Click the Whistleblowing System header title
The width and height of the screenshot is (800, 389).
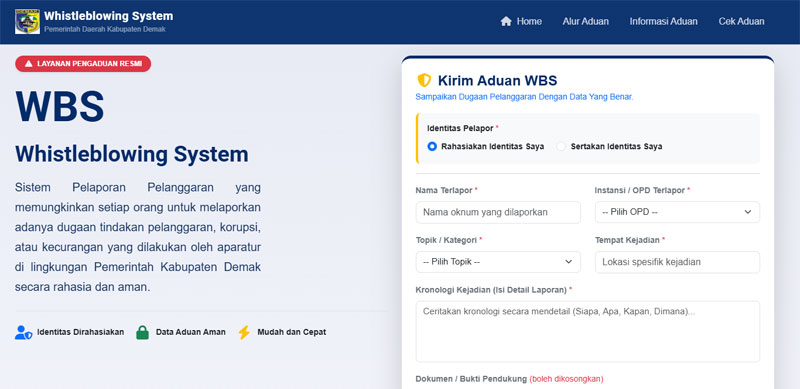[x=108, y=16]
